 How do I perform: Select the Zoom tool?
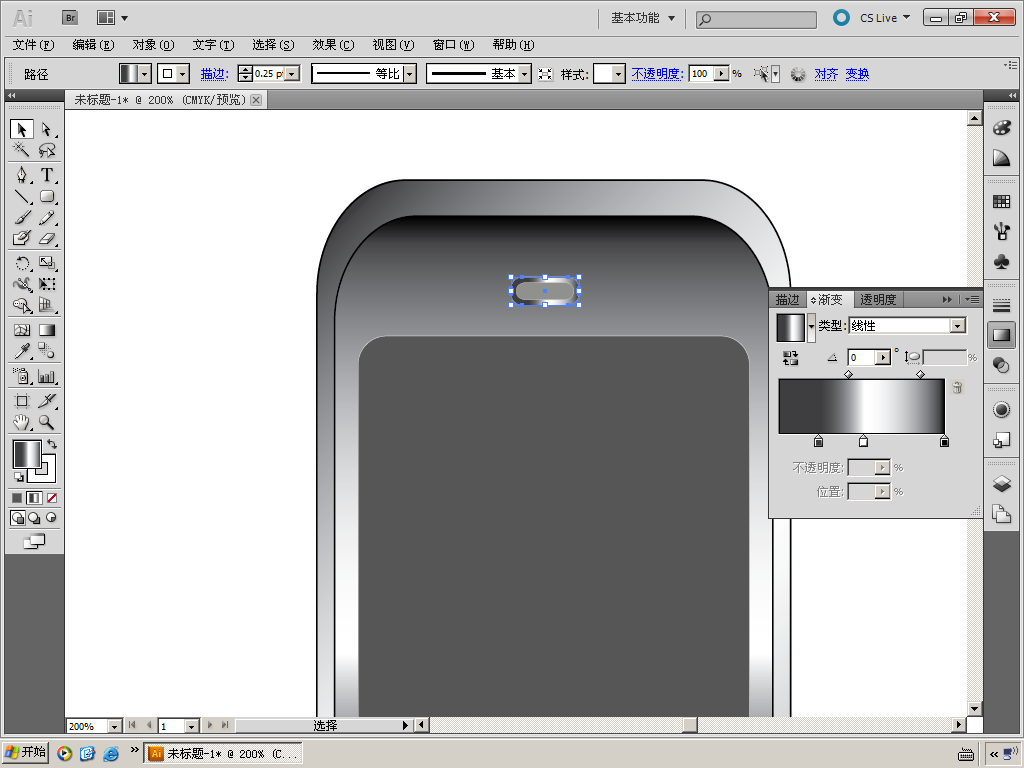tap(46, 422)
